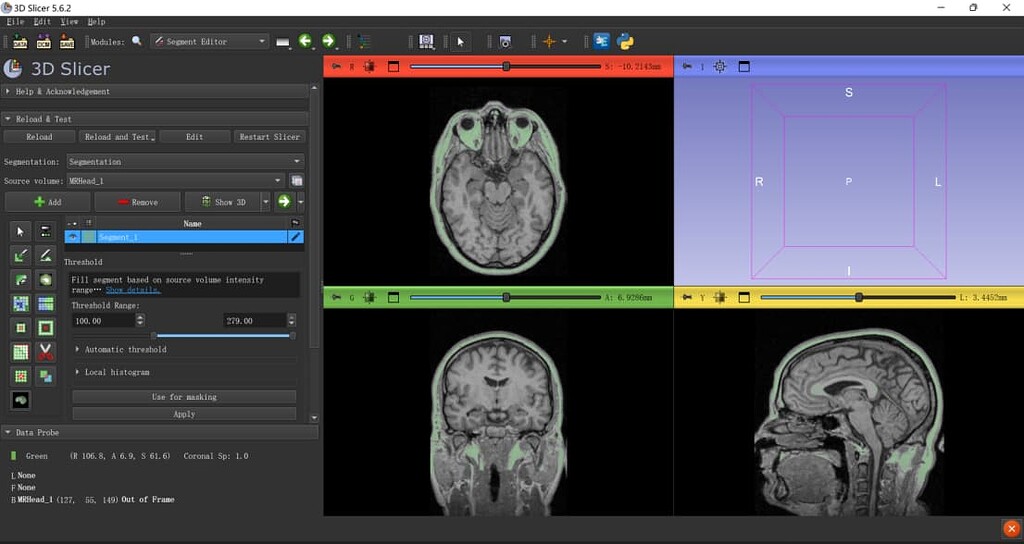Open the View menu
This screenshot has height=544, width=1024.
click(x=69, y=21)
